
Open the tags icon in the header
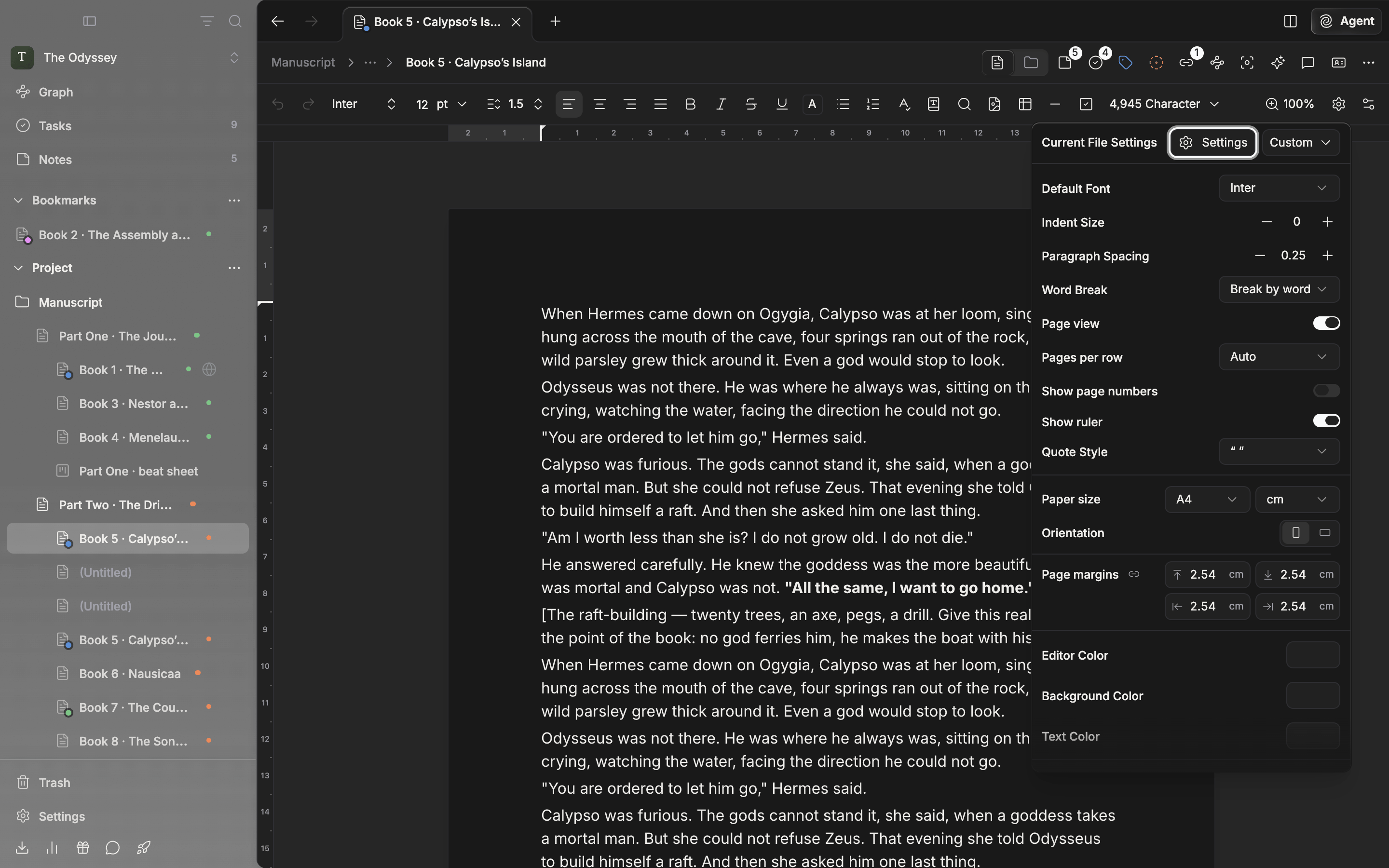(1126, 63)
